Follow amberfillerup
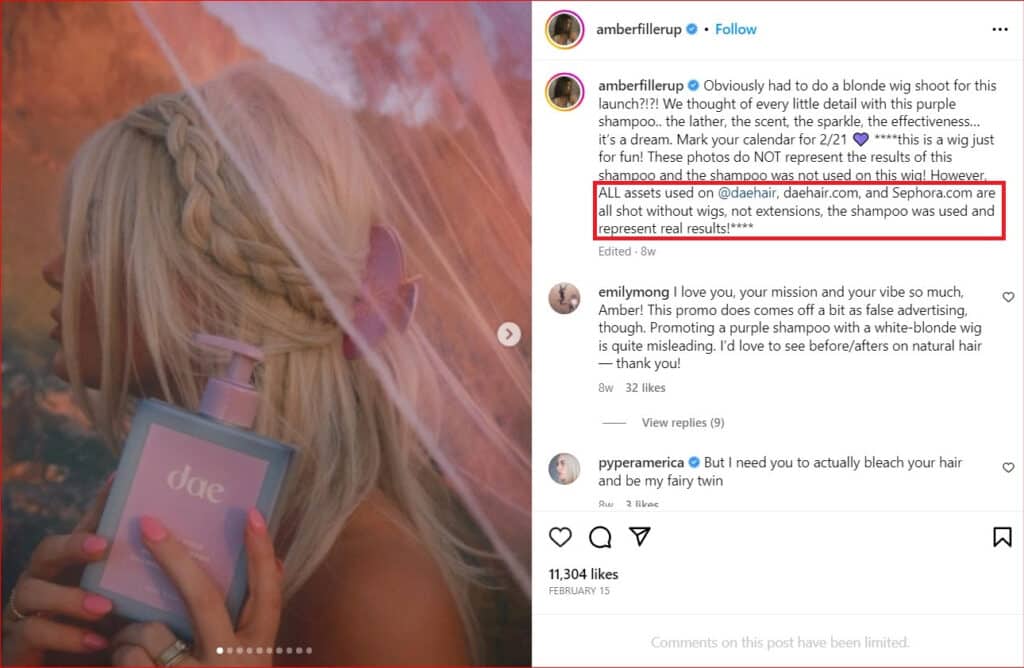 [x=735, y=29]
